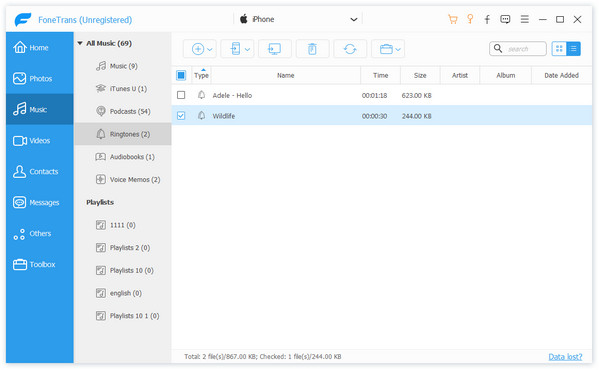
Task: Check the Adele - Hello ringtone checkbox
Action: tap(181, 95)
